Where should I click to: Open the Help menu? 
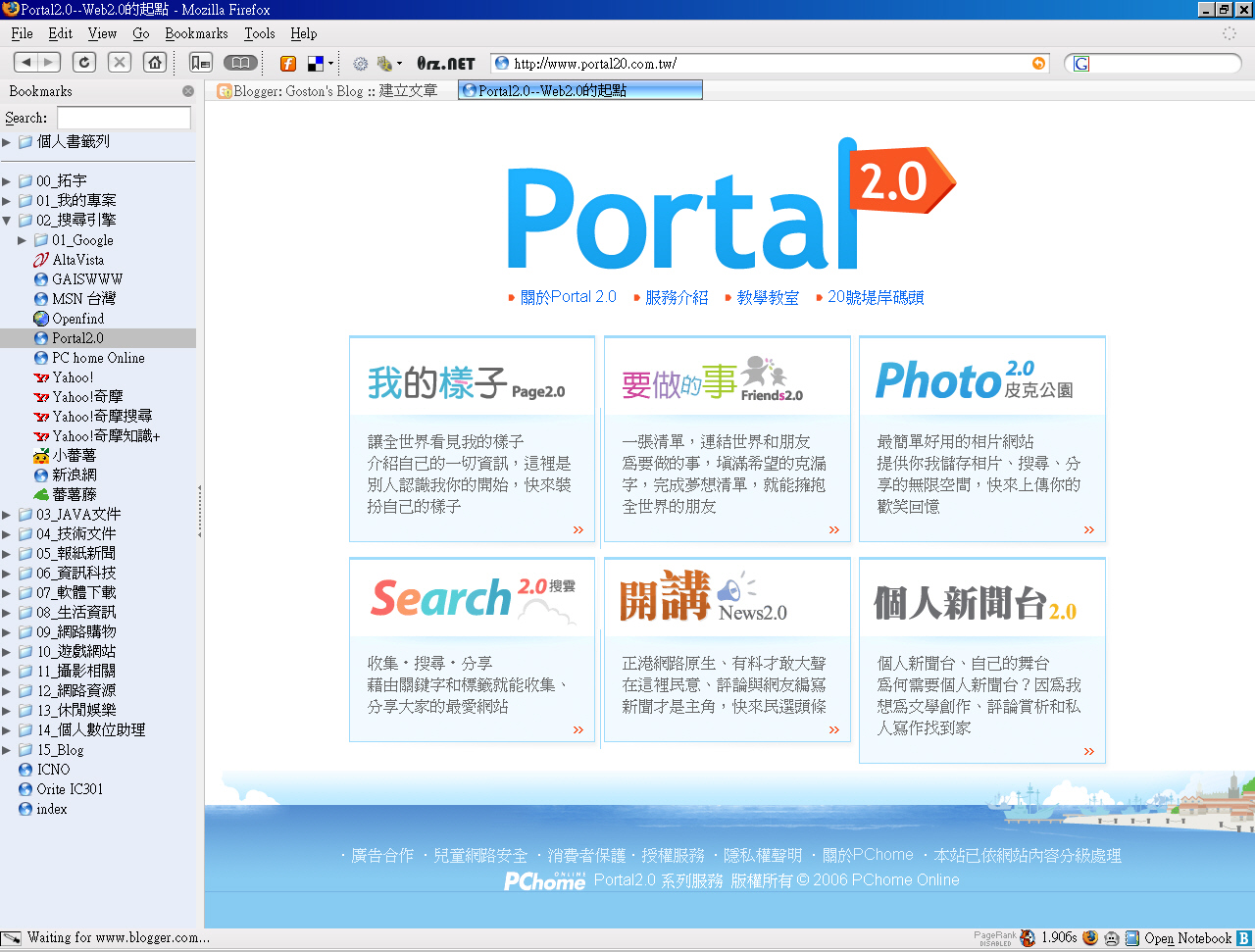pyautogui.click(x=304, y=33)
